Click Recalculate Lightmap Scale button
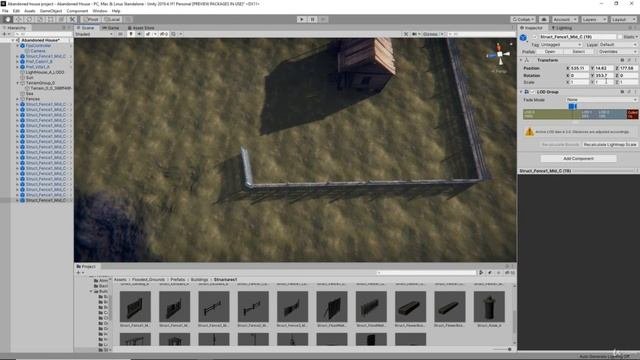Image resolution: width=640 pixels, height=360 pixels. click(x=610, y=144)
